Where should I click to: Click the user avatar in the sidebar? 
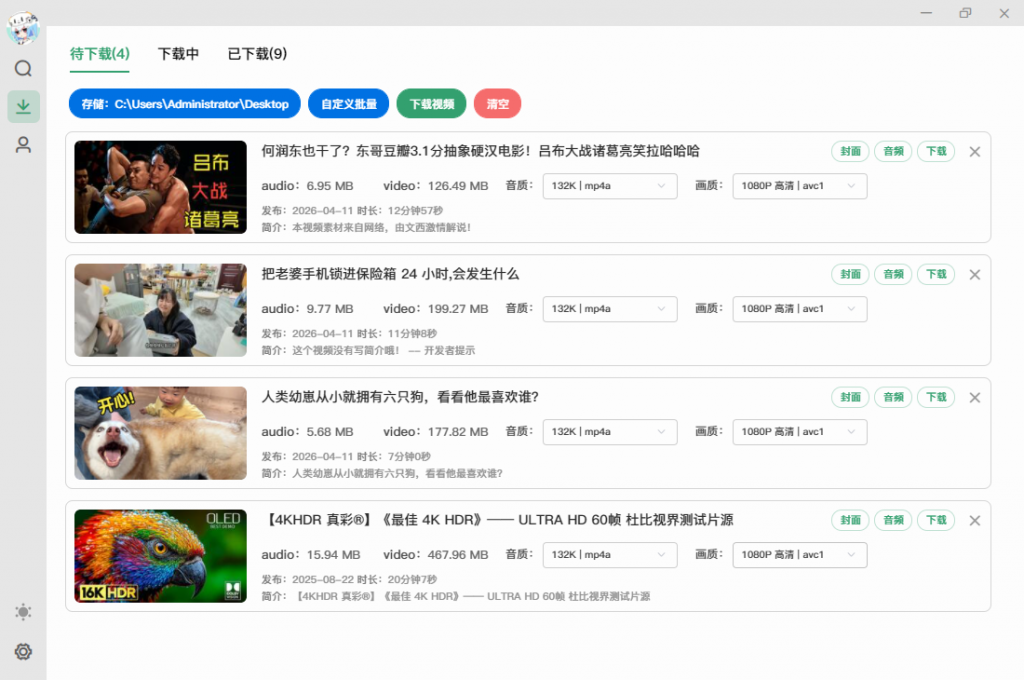(x=23, y=28)
